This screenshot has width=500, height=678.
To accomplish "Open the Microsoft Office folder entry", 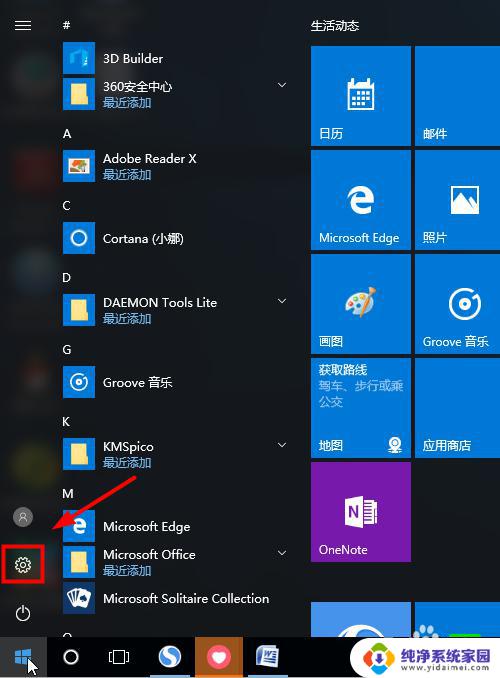I will [x=175, y=562].
